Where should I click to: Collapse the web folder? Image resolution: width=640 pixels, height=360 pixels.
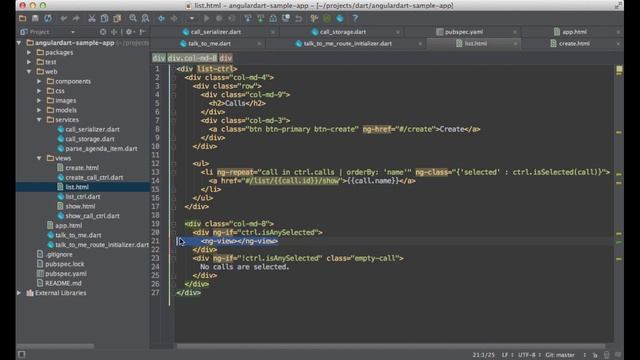[29, 72]
